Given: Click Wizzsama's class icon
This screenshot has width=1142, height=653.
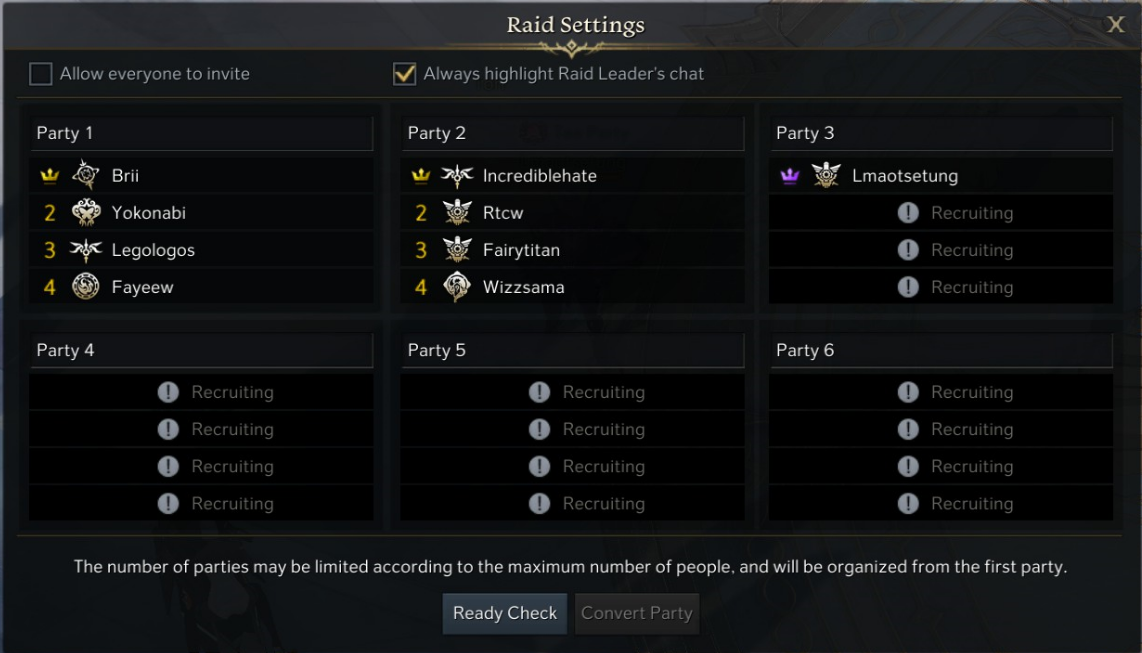Looking at the screenshot, I should click(457, 287).
